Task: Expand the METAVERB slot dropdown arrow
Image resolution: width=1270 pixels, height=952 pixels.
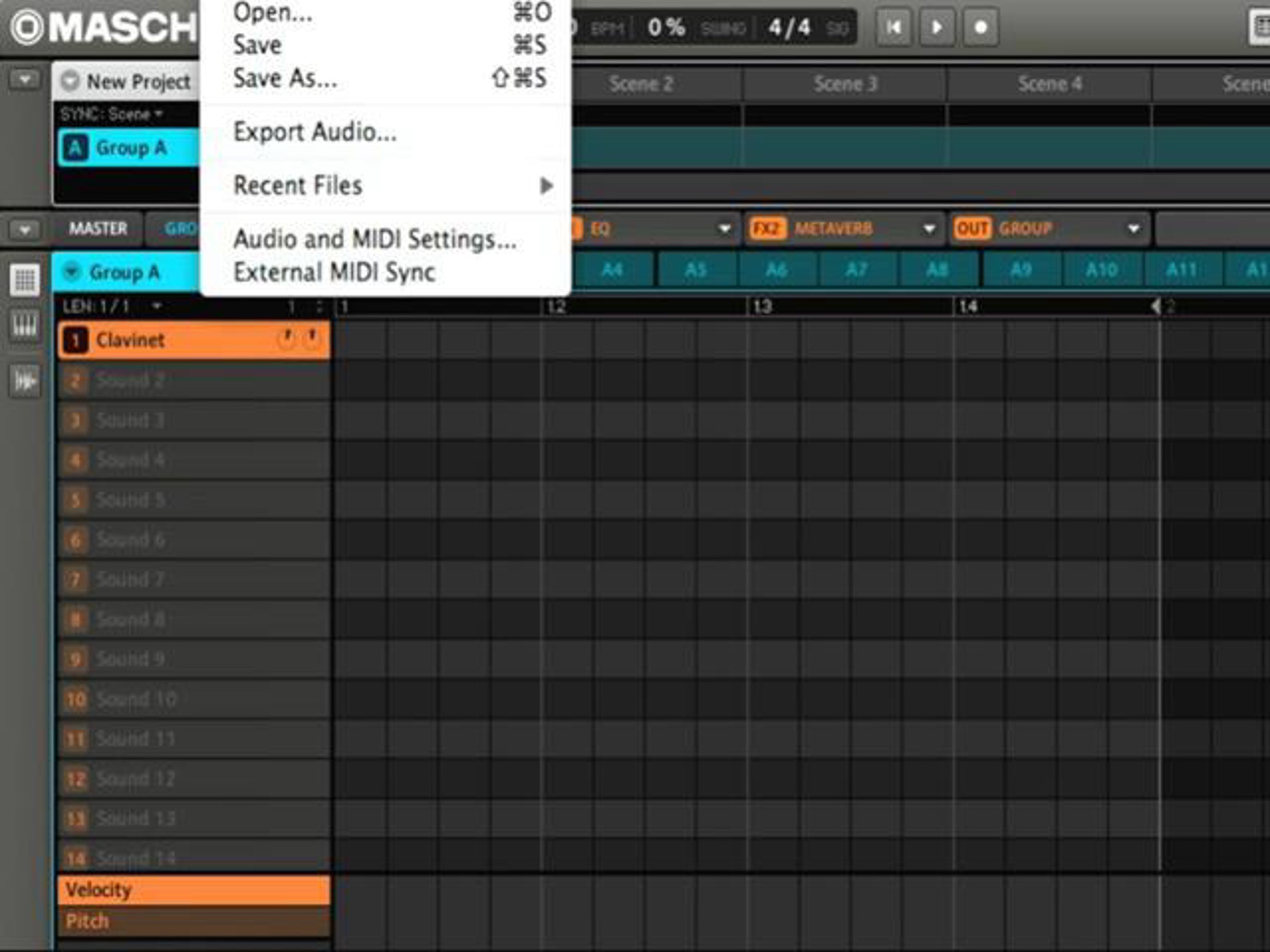Action: pyautogui.click(x=929, y=229)
